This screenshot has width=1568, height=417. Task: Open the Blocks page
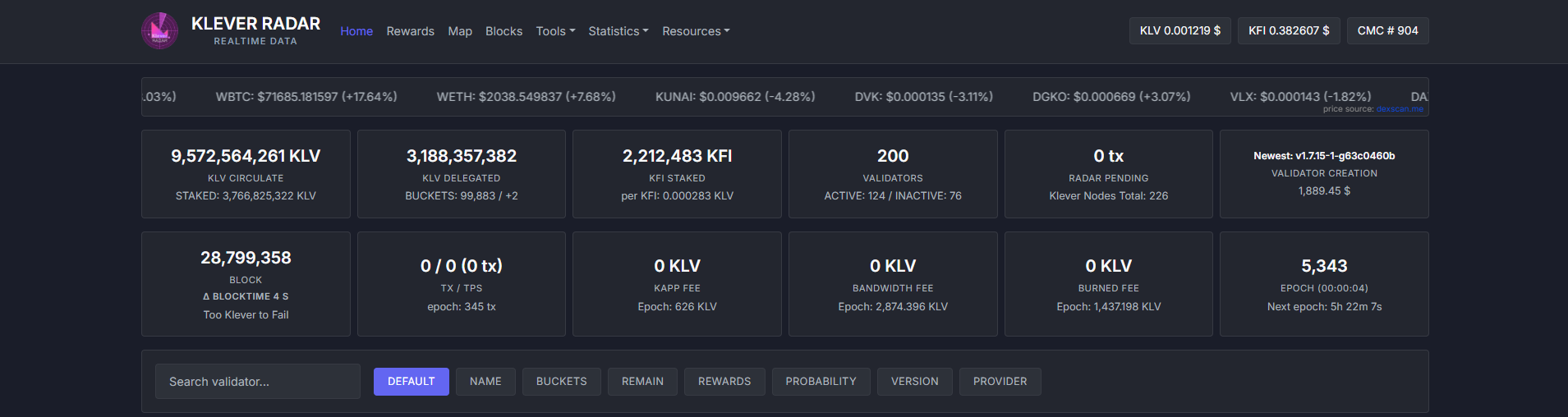pos(504,31)
